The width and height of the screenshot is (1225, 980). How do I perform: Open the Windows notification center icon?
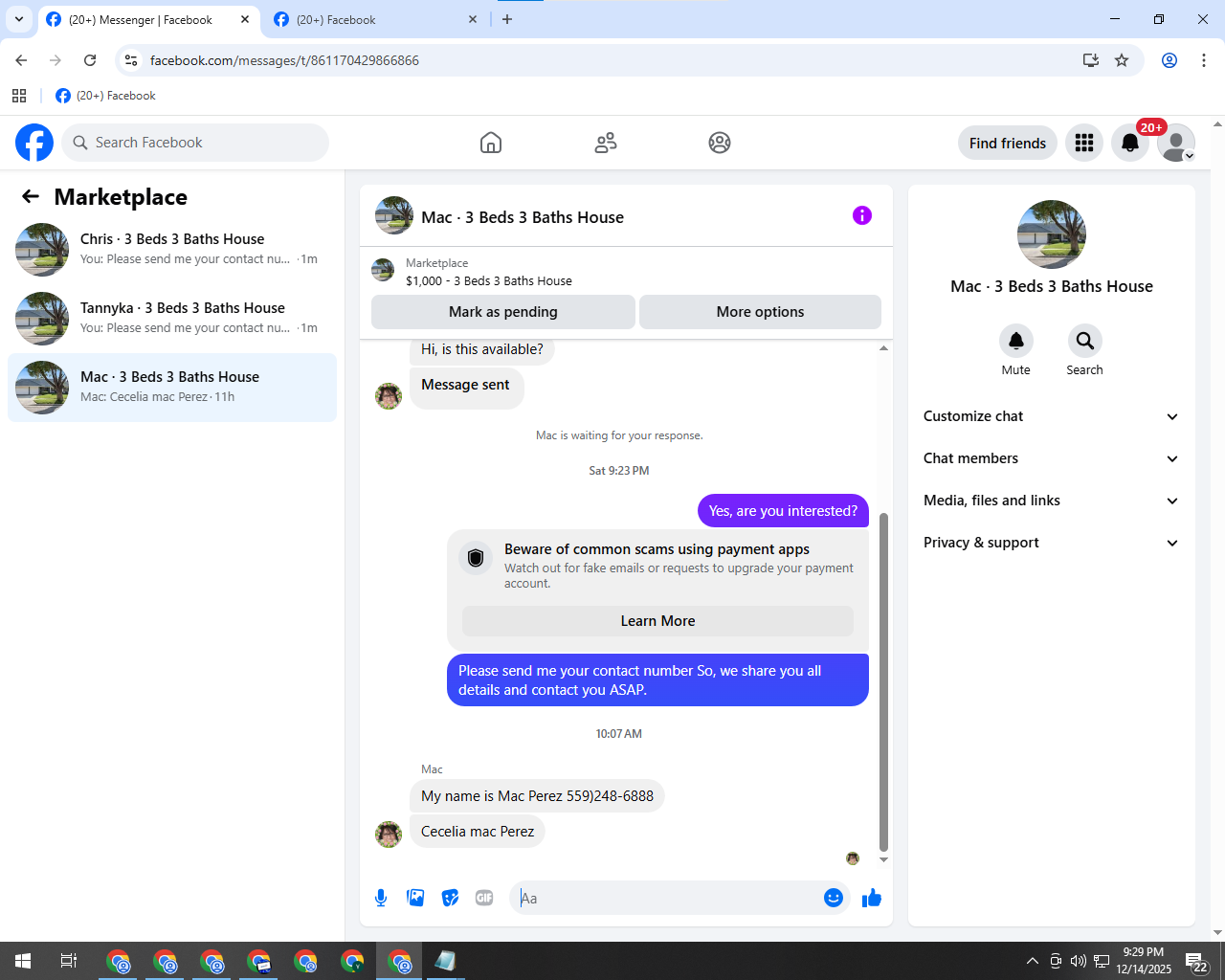[x=1196, y=961]
